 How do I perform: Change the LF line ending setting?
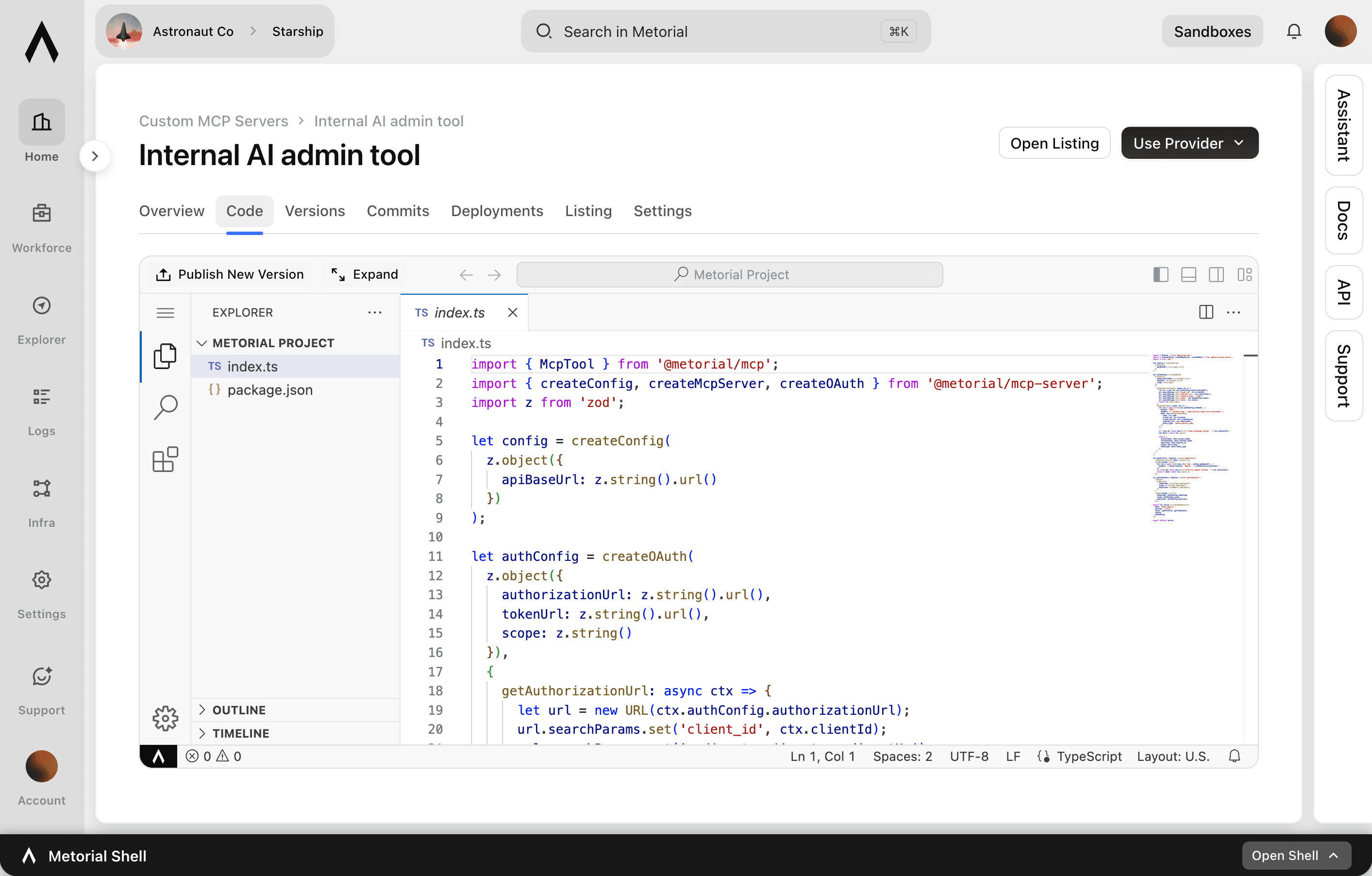click(1012, 757)
